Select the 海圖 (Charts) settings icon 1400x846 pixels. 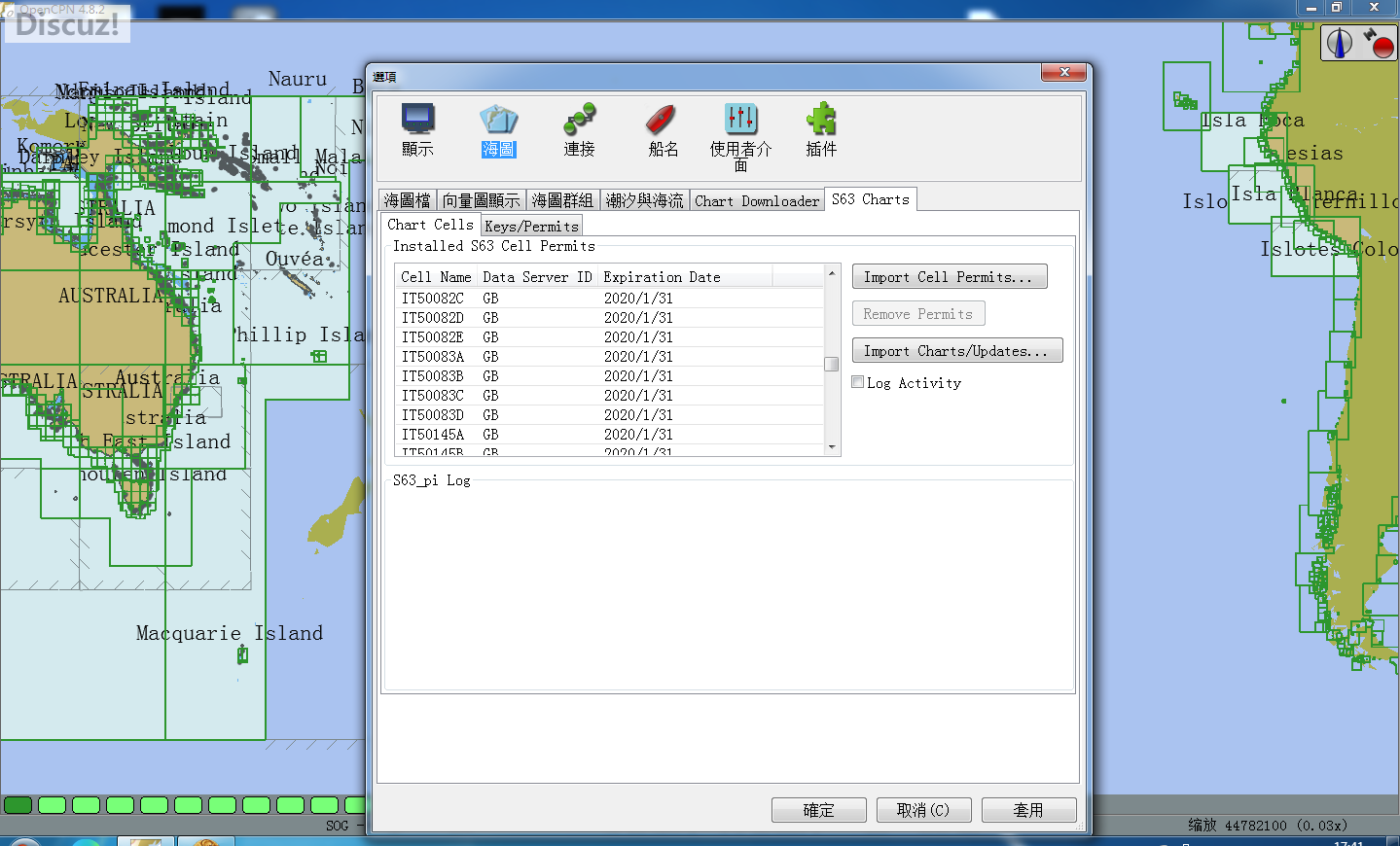point(498,129)
